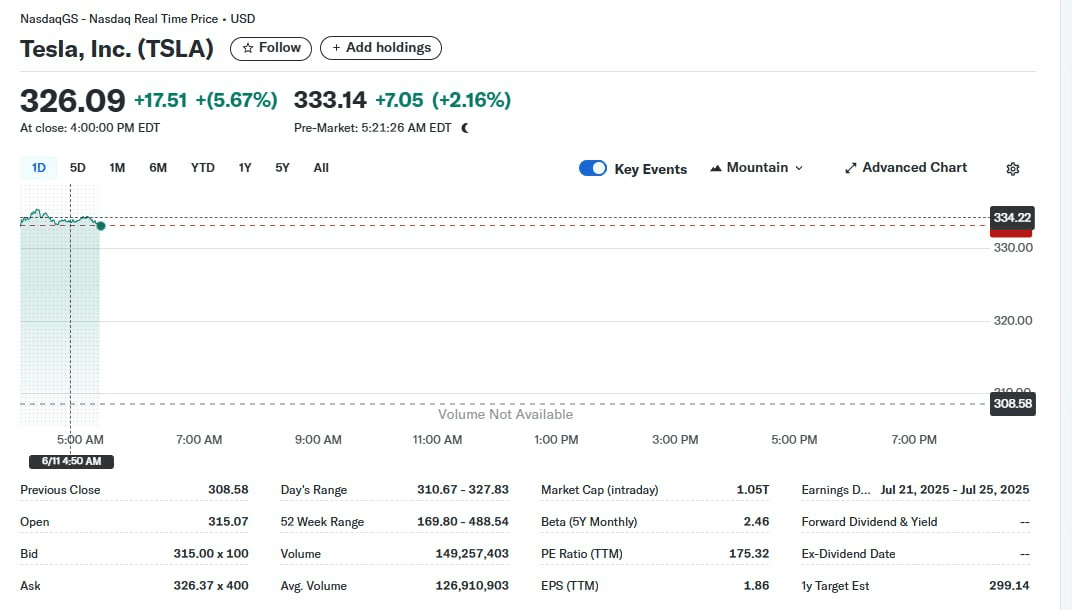Toggle the Key Events switch
The image size is (1072, 610).
point(593,168)
